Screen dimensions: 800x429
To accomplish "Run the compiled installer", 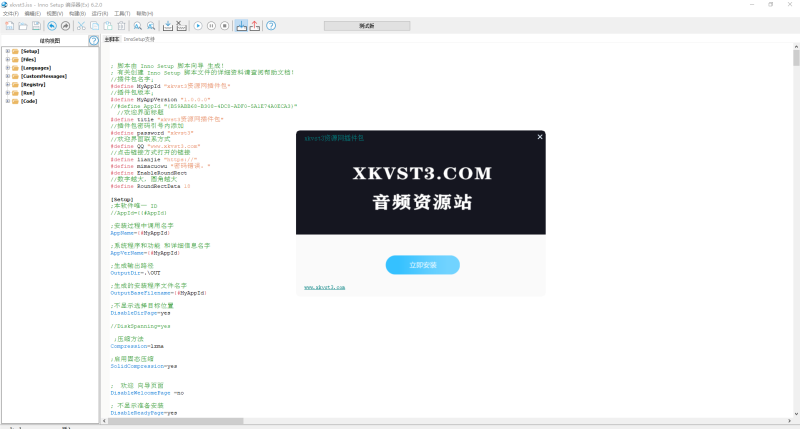I will (198, 26).
